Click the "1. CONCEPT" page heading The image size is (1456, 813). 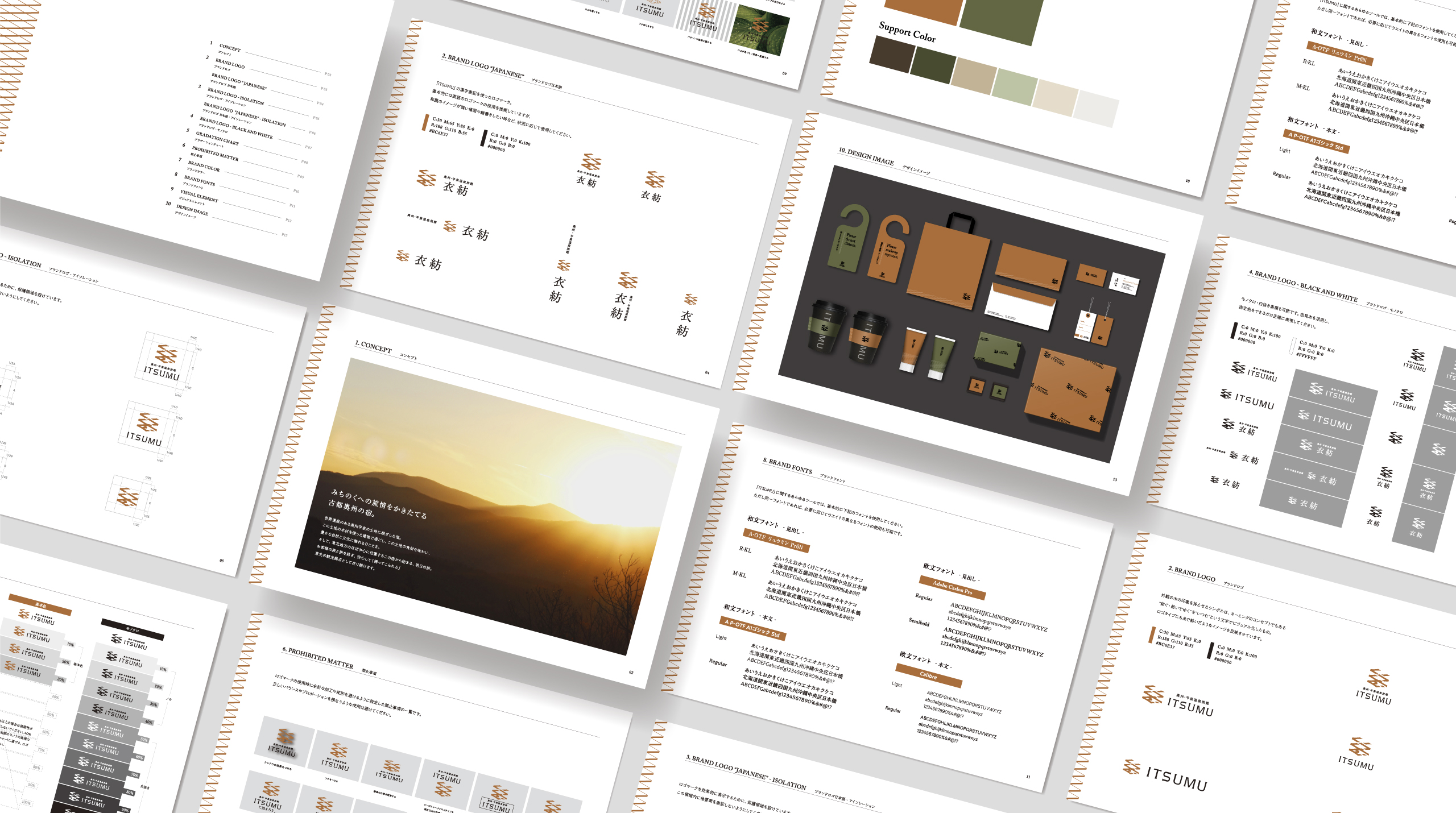[x=373, y=347]
